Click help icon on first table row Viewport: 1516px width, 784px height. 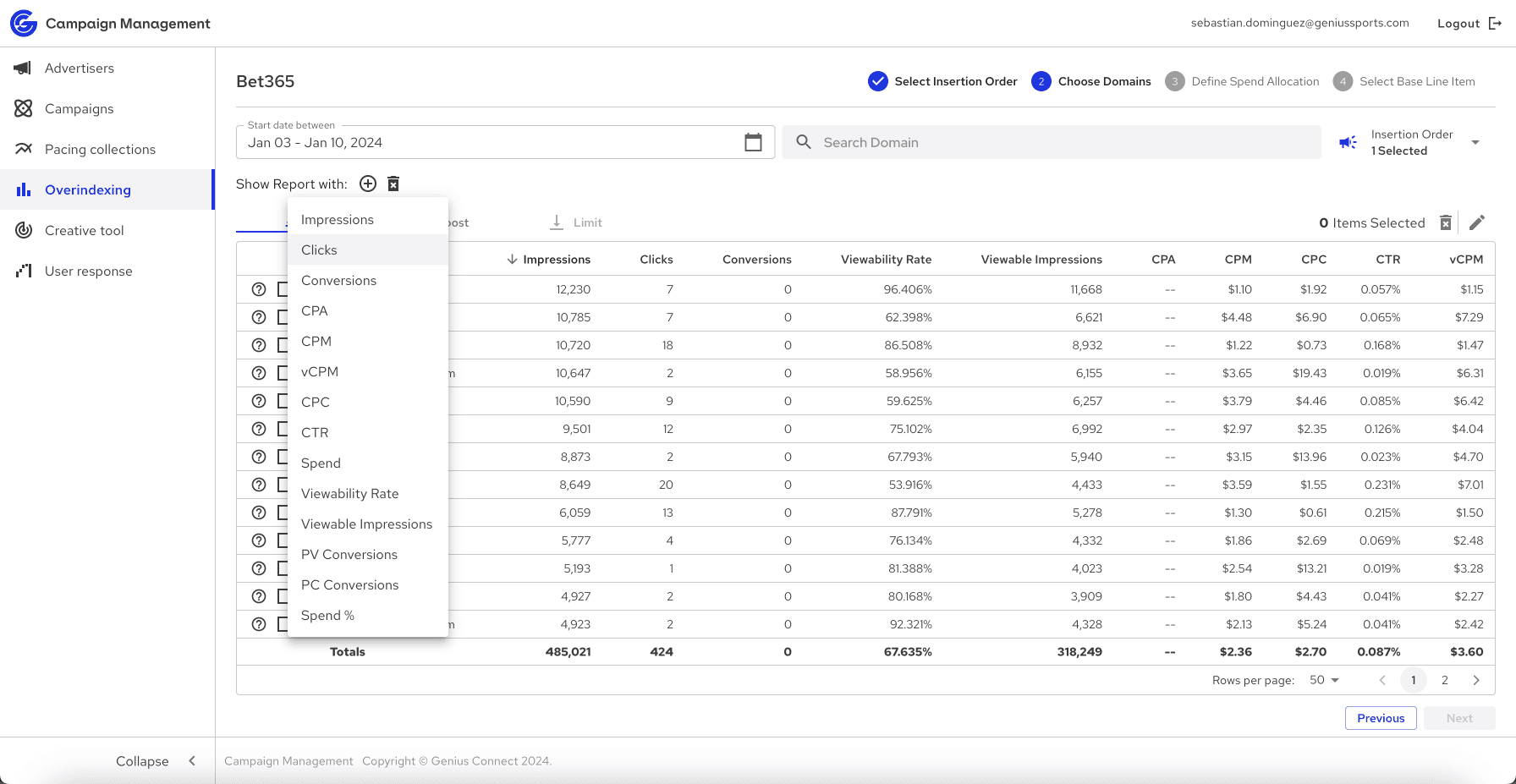click(x=259, y=289)
